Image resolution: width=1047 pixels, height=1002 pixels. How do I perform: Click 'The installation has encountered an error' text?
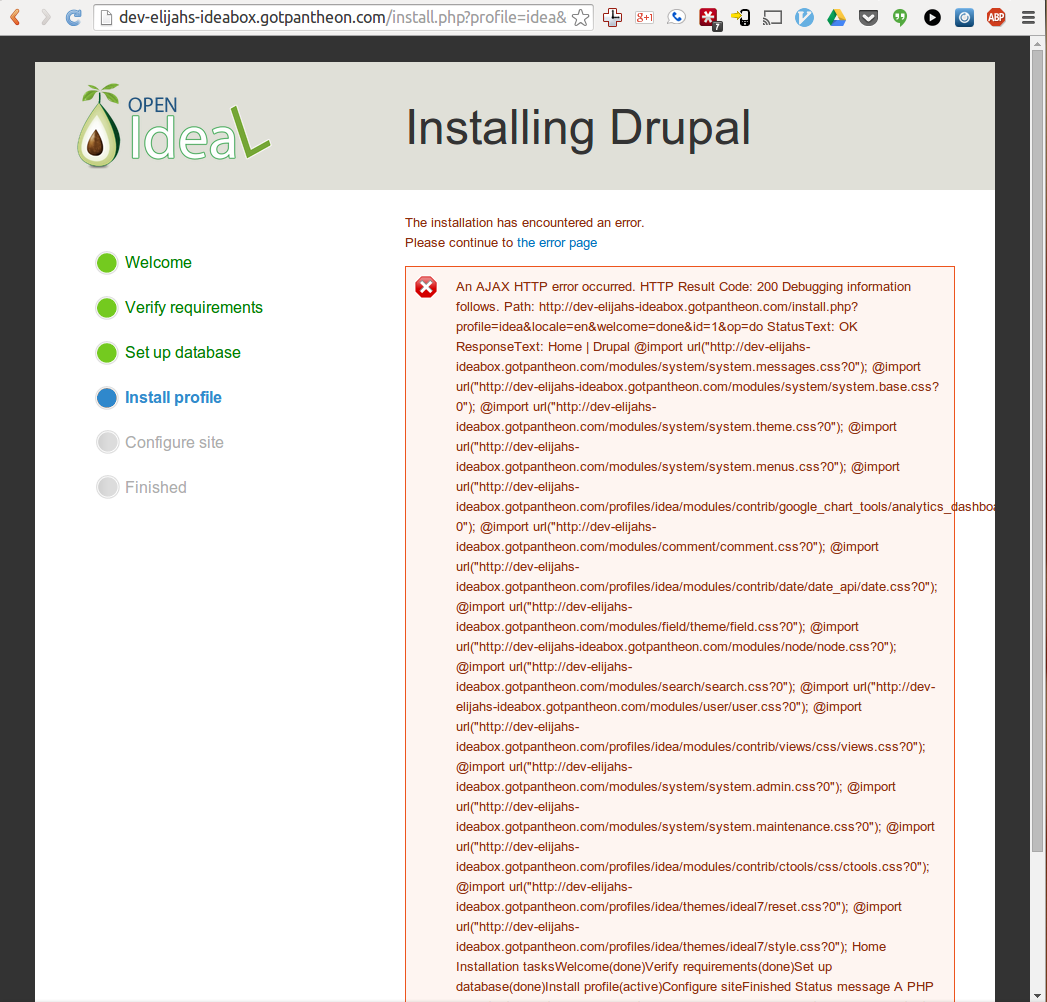point(524,222)
